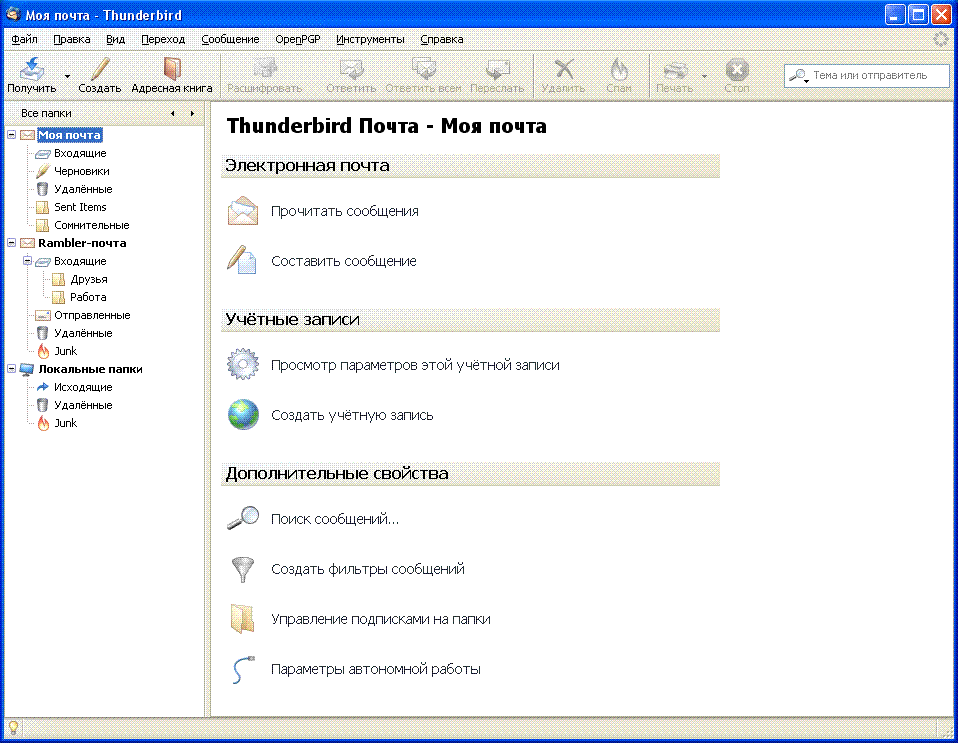
Task: Click the Параметры автономной работы link
Action: [375, 669]
